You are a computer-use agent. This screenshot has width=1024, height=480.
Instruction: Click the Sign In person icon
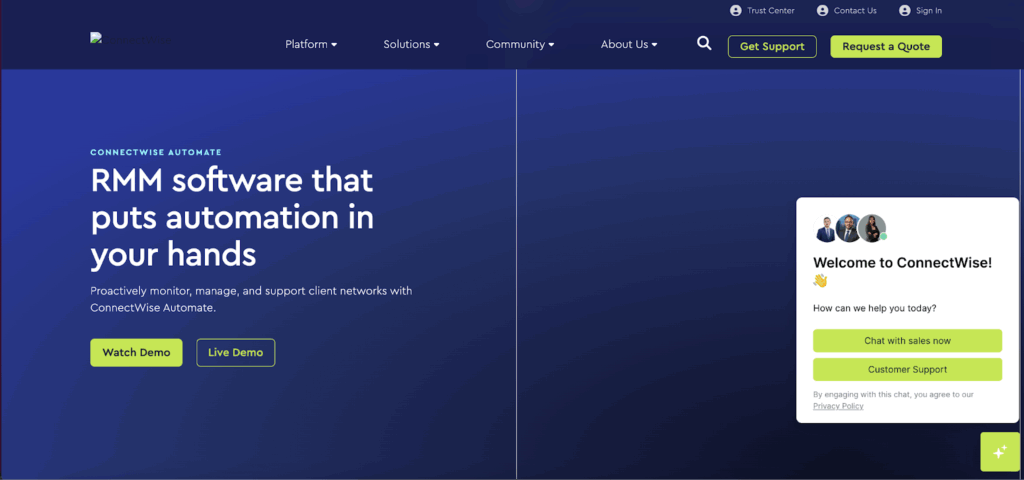[x=904, y=11]
